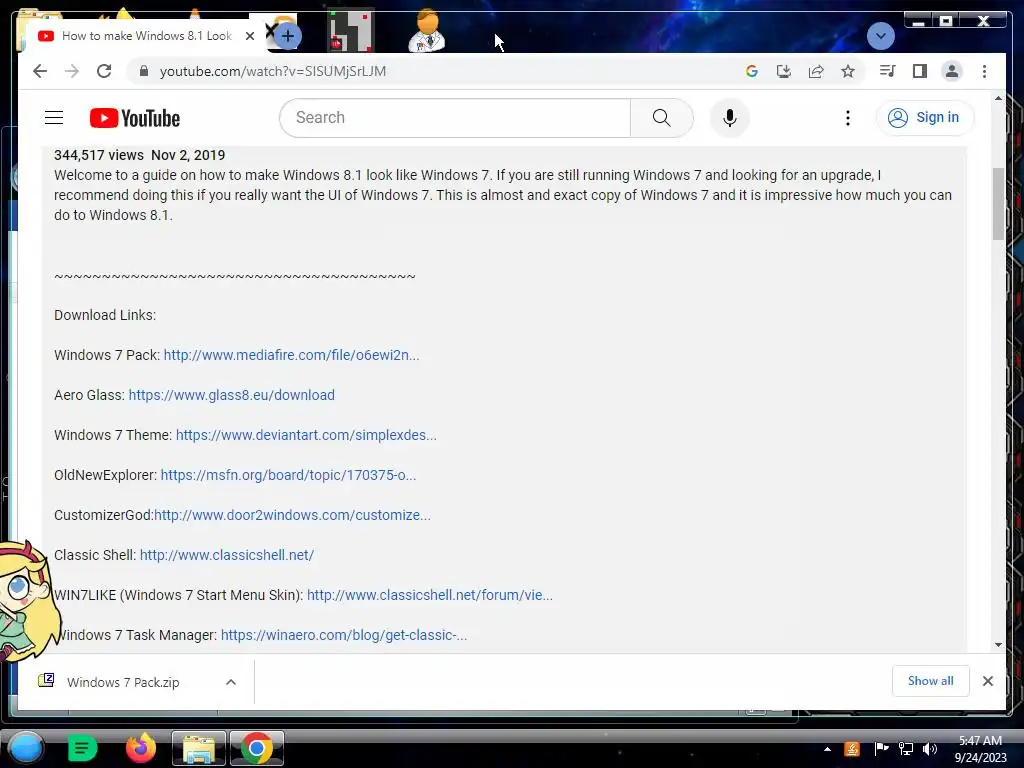Click the Download Links: heading text
The image size is (1024, 768).
pyautogui.click(x=105, y=315)
